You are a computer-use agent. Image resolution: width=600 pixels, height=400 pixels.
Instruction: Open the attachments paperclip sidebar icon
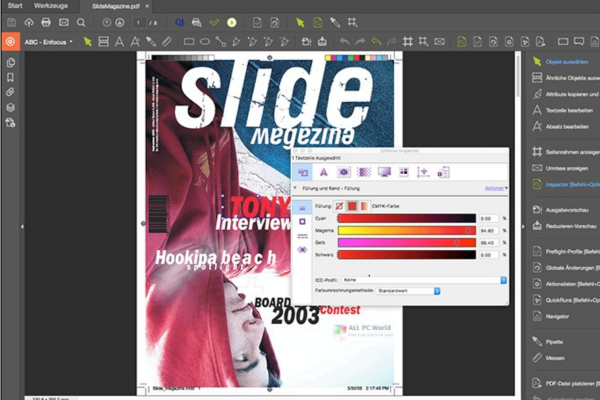[x=10, y=92]
